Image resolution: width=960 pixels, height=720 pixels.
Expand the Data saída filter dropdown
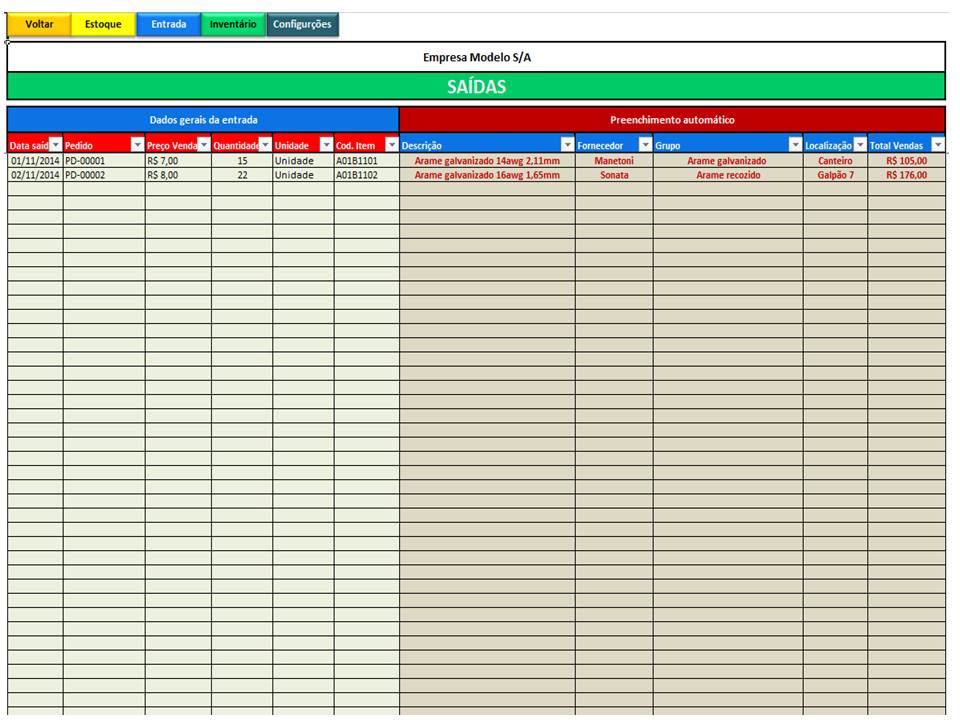click(x=56, y=145)
